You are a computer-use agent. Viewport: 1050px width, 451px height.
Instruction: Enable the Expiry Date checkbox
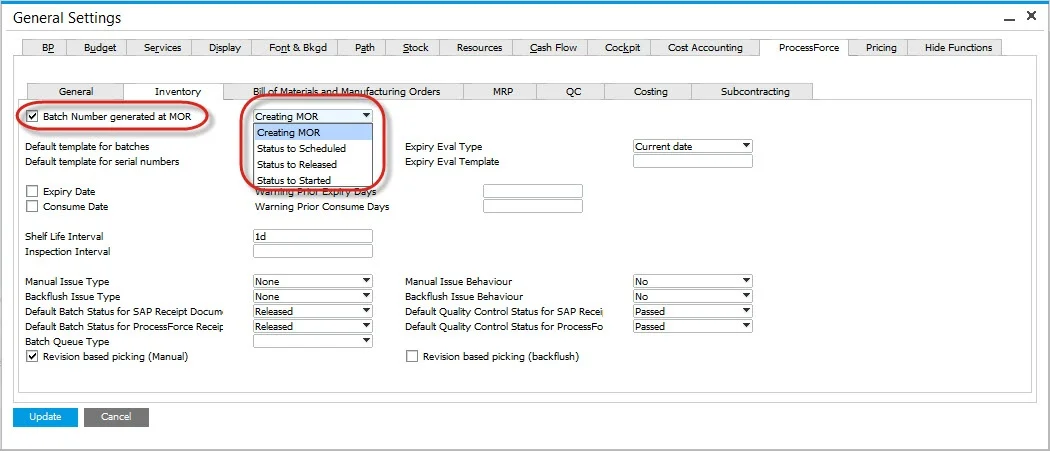point(33,192)
